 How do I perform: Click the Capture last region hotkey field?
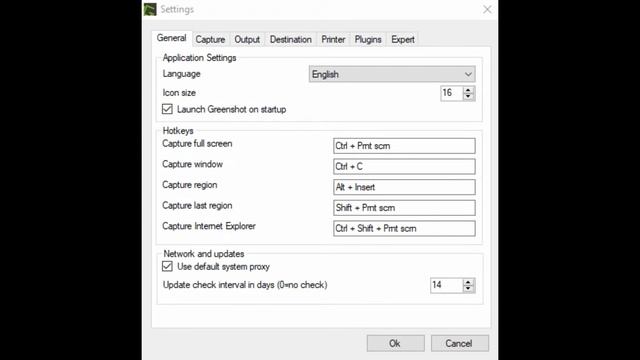pyautogui.click(x=404, y=208)
